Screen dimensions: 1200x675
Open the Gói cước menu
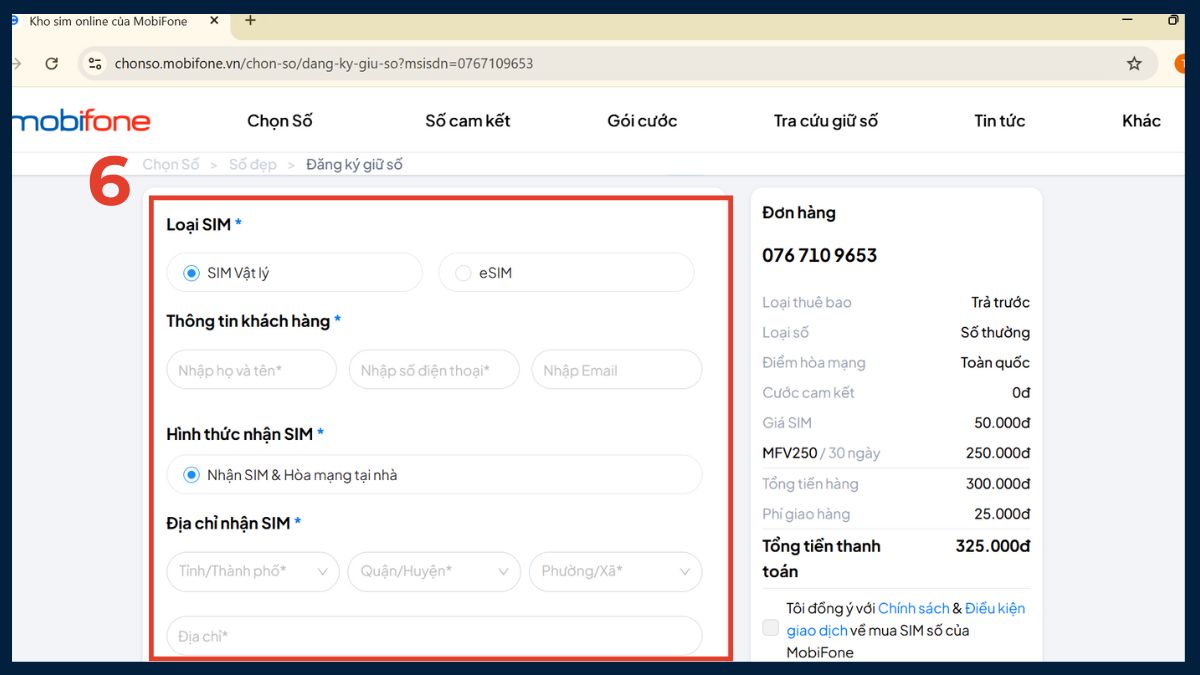[642, 121]
